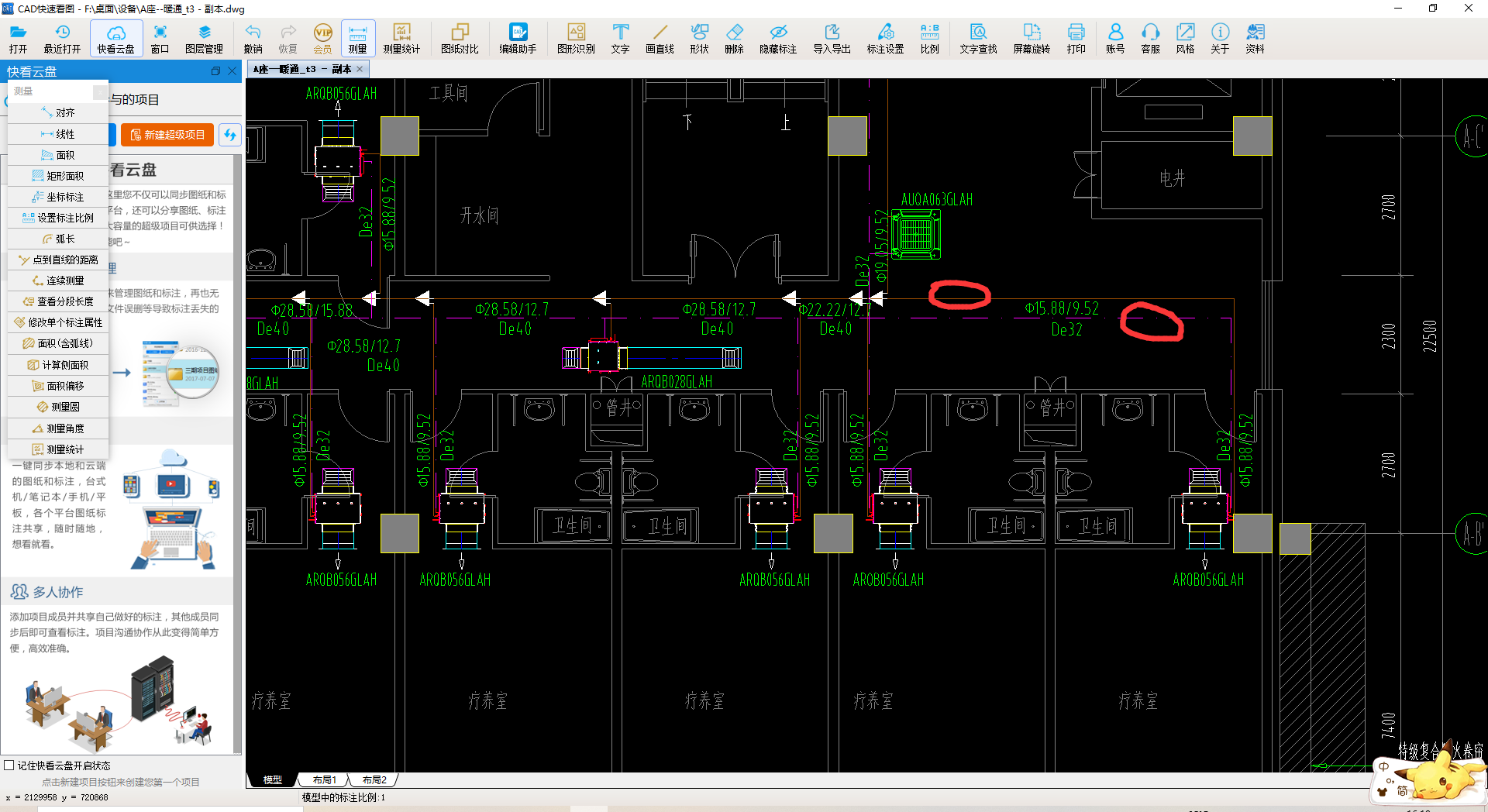Rotate the view with 屏幕旋转
The height and width of the screenshot is (812, 1488).
coord(1032,39)
